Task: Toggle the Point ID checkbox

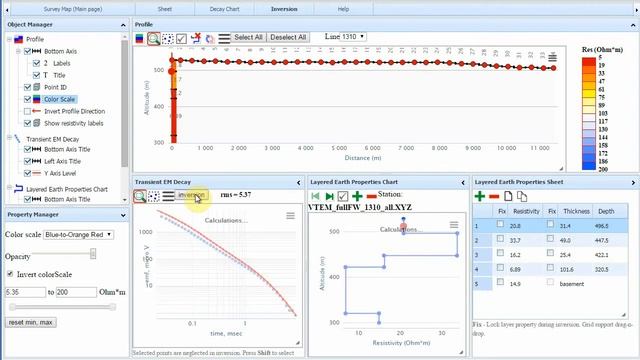Action: click(x=27, y=87)
